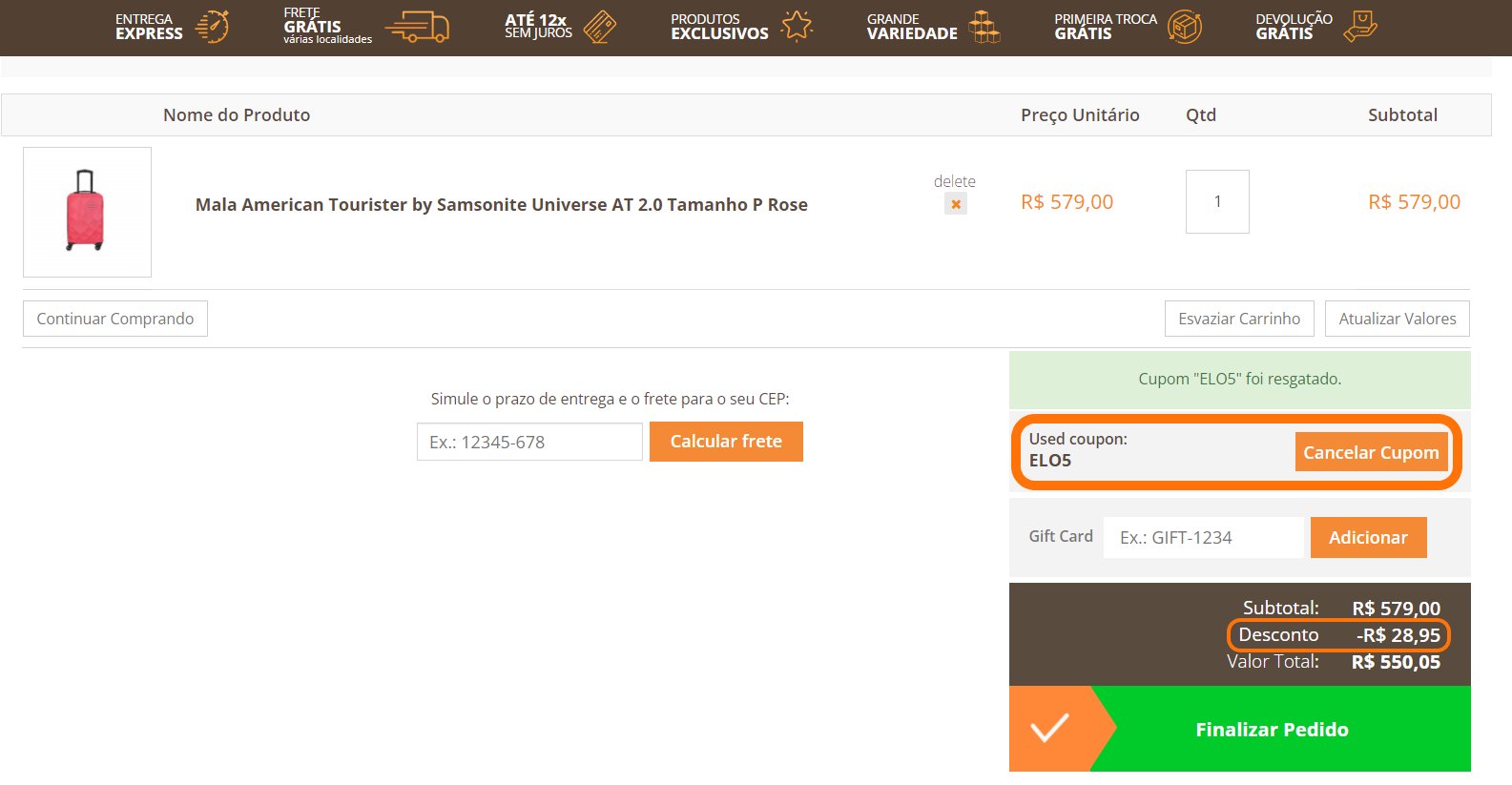Empty the cart with Esvaziar Carrinho

click(x=1239, y=319)
